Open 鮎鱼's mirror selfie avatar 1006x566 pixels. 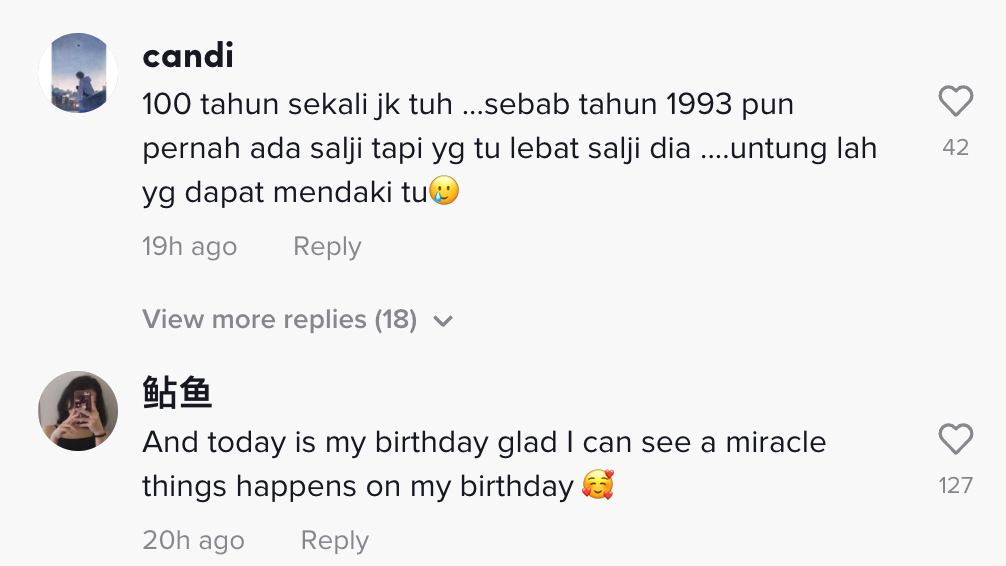coord(78,410)
